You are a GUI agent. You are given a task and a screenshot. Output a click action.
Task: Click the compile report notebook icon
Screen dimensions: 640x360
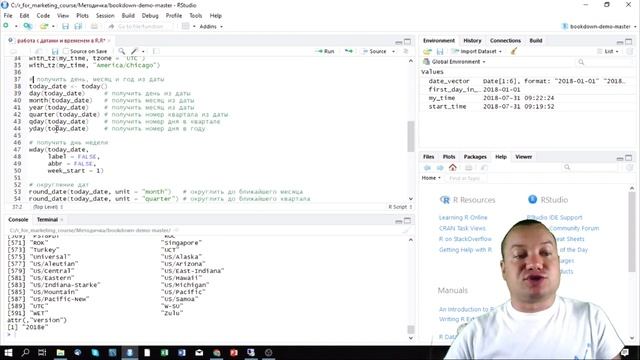[156, 51]
